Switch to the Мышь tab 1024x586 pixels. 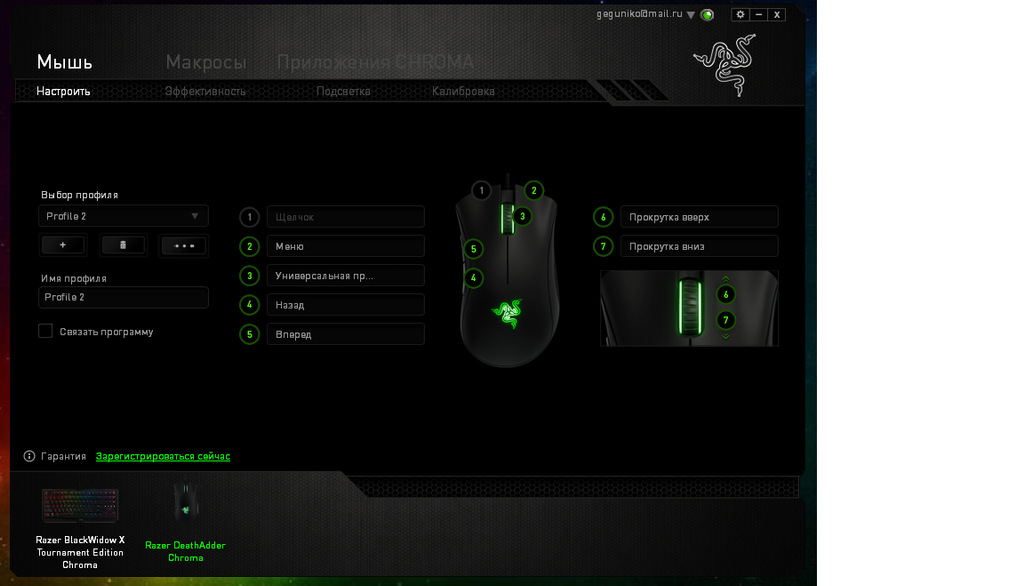pyautogui.click(x=64, y=62)
